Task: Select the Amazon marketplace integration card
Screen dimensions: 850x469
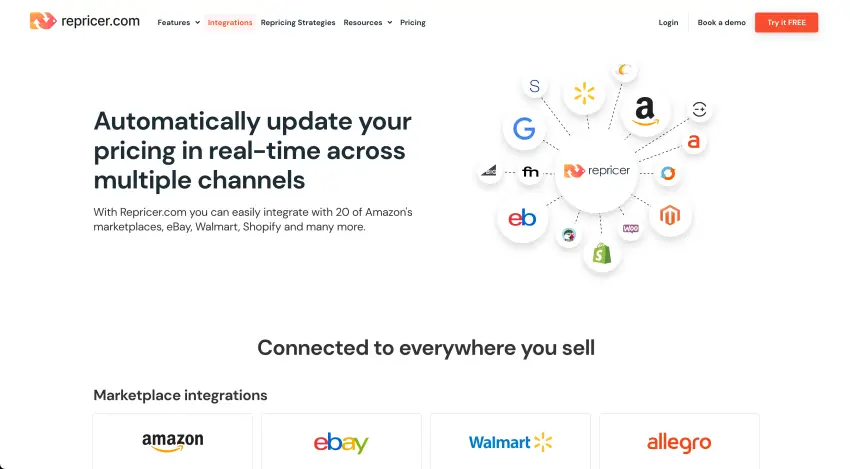Action: point(172,441)
